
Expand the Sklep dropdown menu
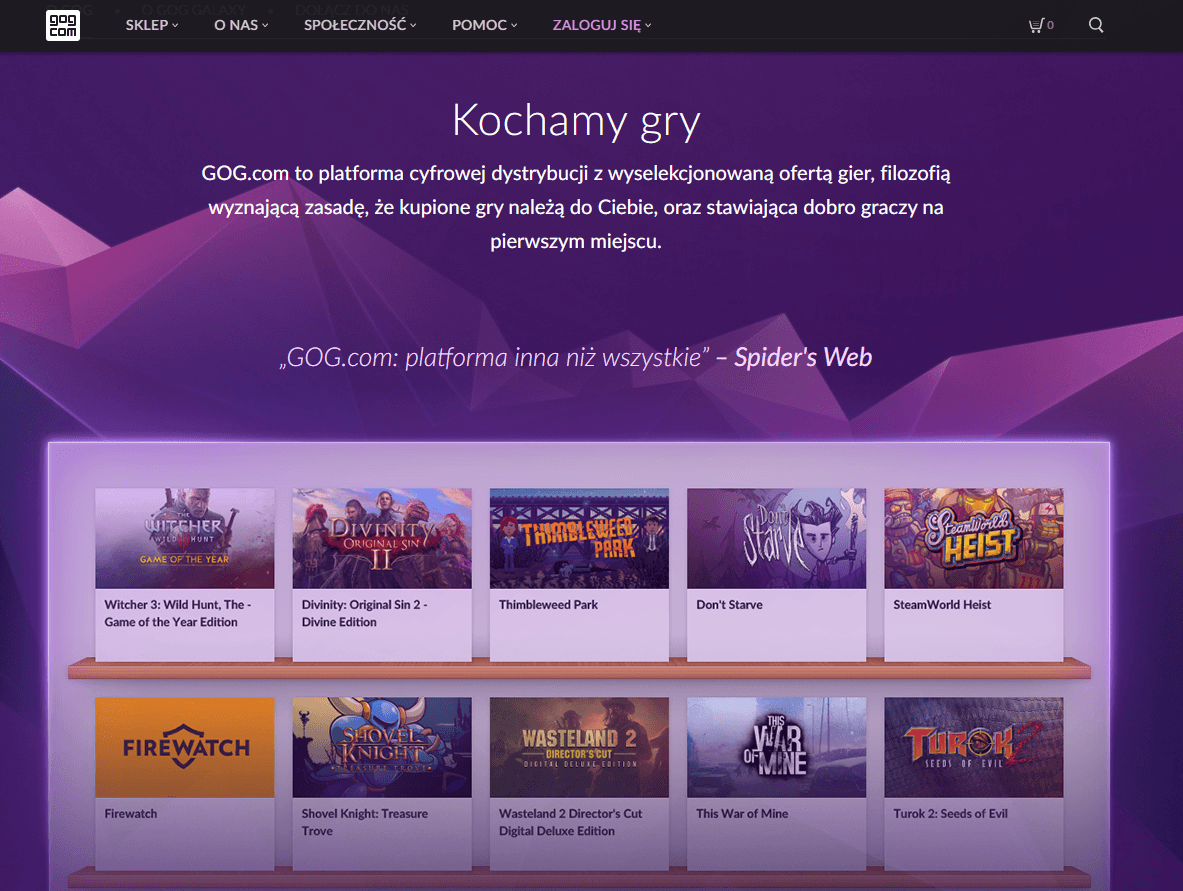tap(152, 25)
